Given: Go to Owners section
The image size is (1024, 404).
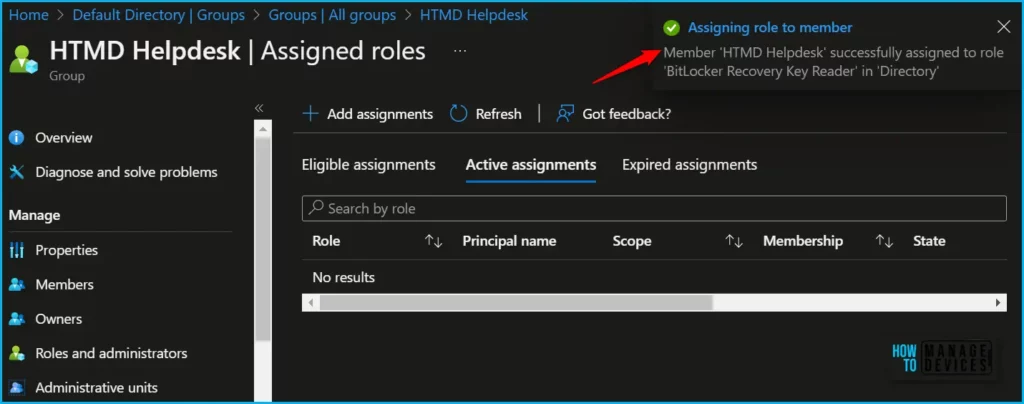Looking at the screenshot, I should (x=59, y=319).
